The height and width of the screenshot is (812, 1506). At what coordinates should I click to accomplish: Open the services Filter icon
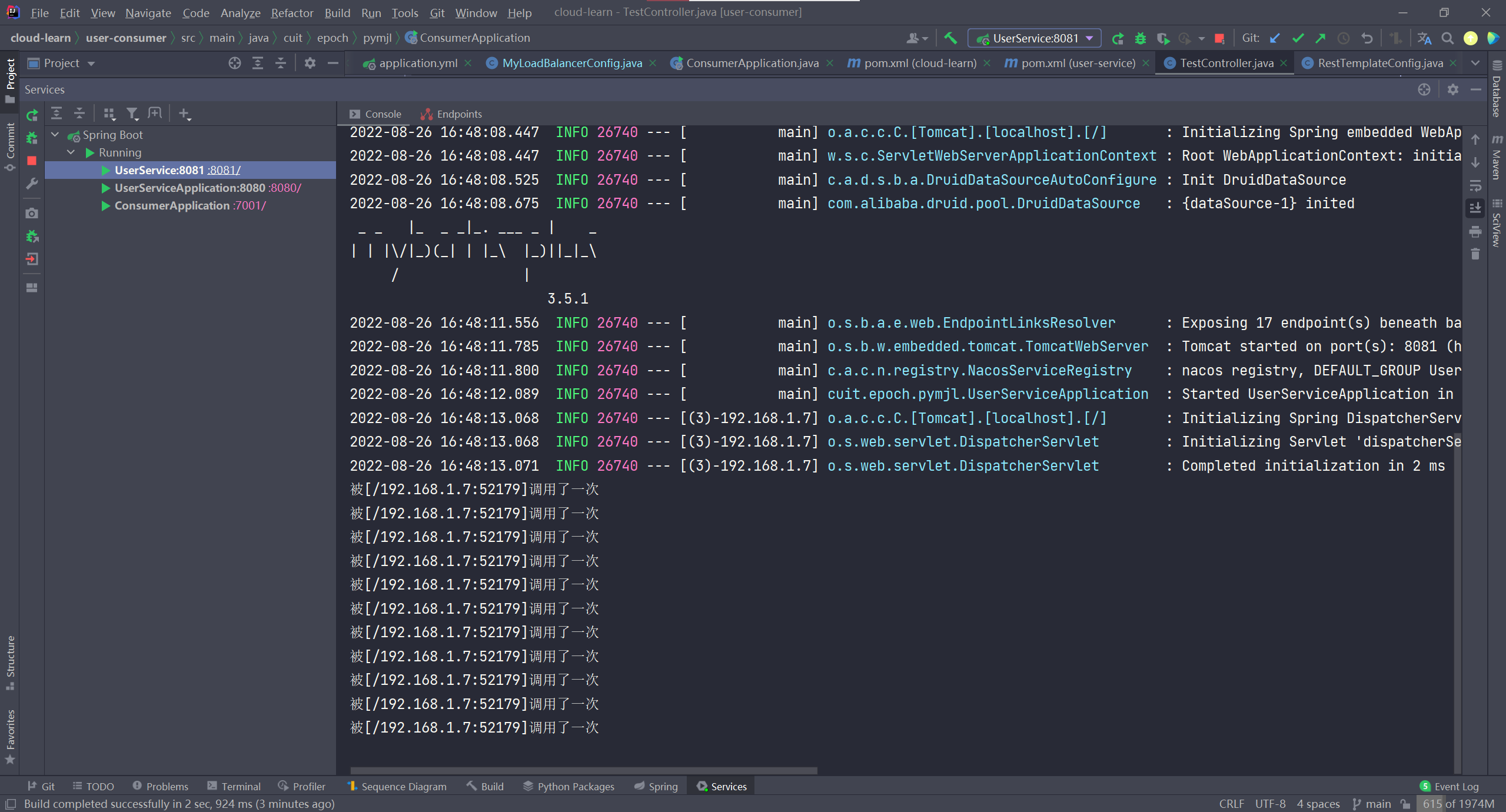point(132,114)
